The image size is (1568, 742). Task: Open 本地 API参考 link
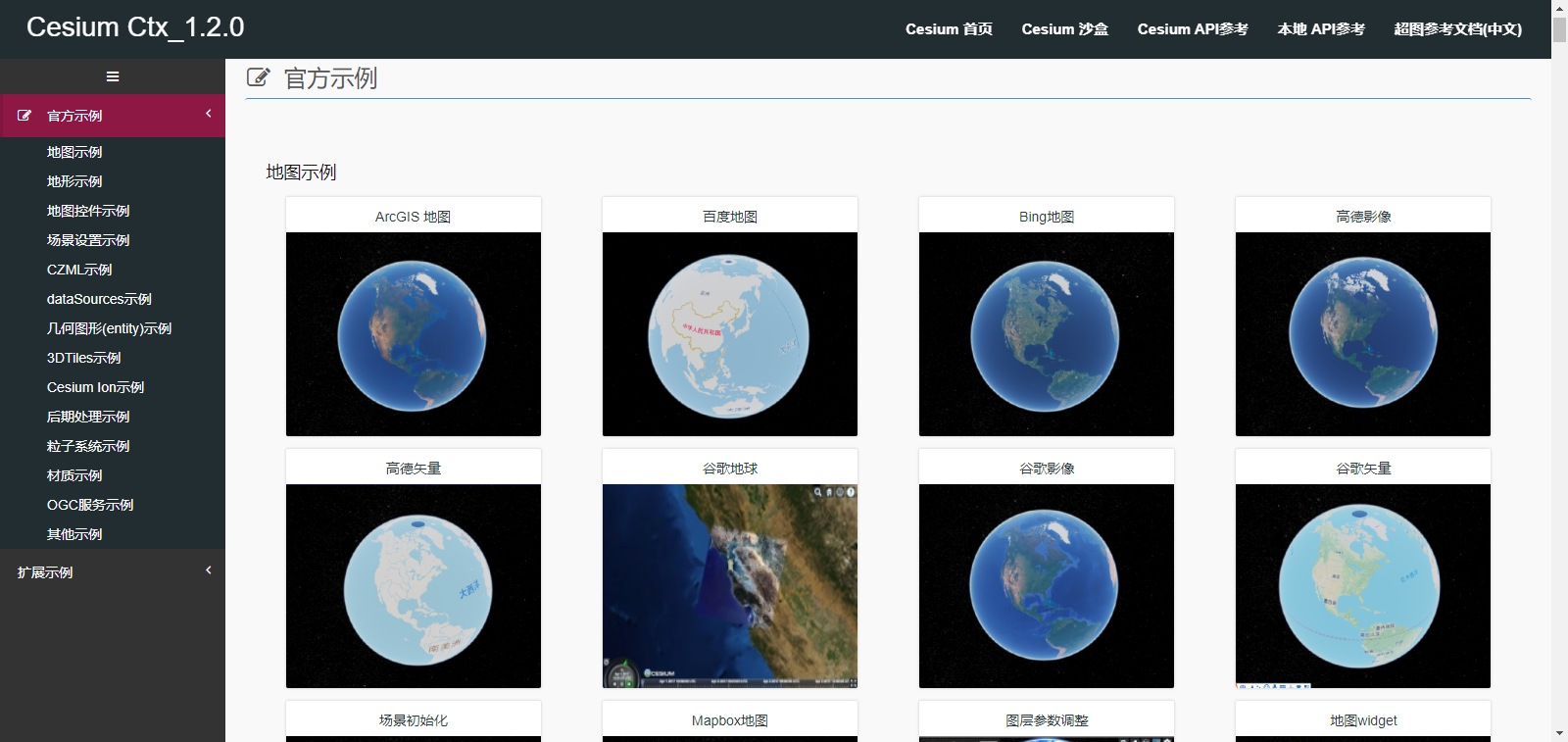pyautogui.click(x=1321, y=29)
